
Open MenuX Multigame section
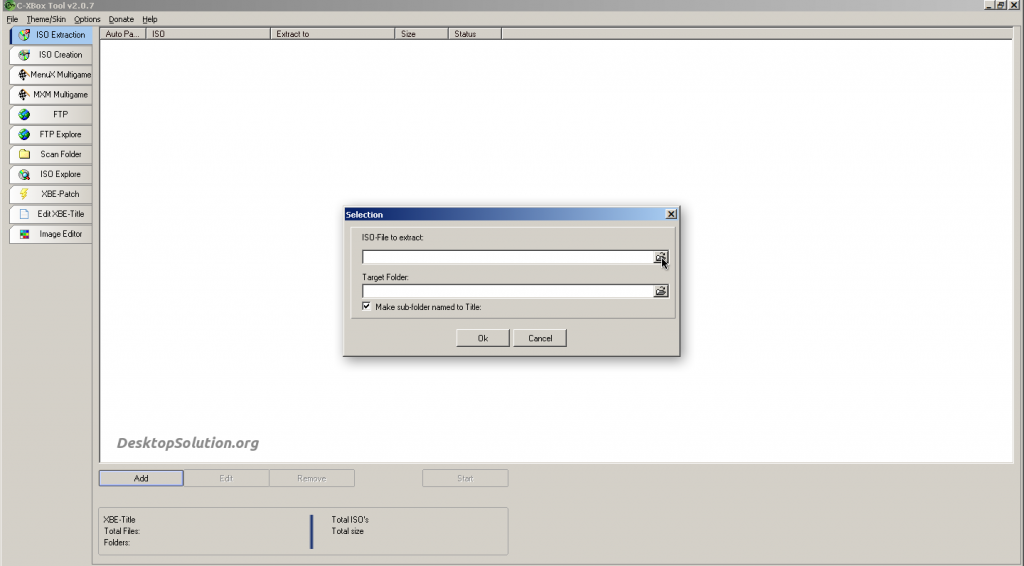coord(51,74)
